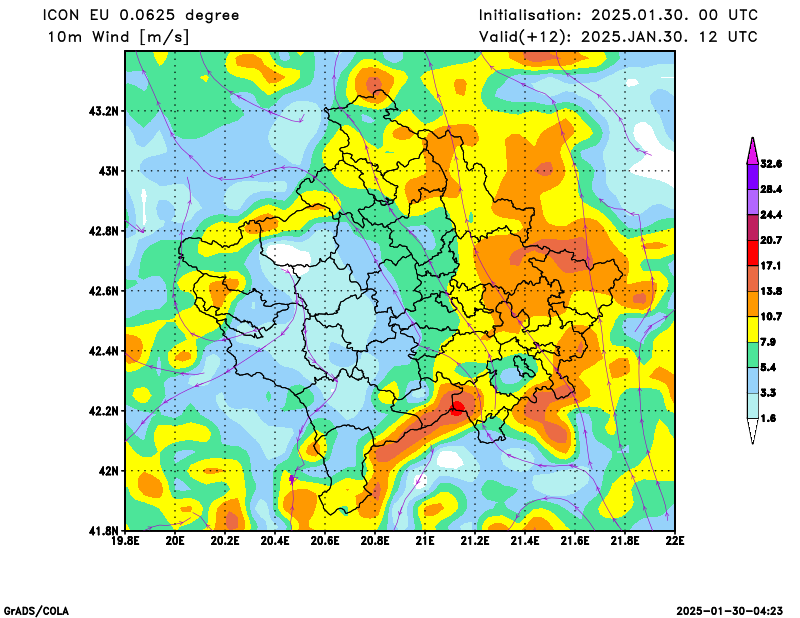Screen dimensions: 800x618
Task: Click the 20E longitude label
Action: pyautogui.click(x=176, y=540)
